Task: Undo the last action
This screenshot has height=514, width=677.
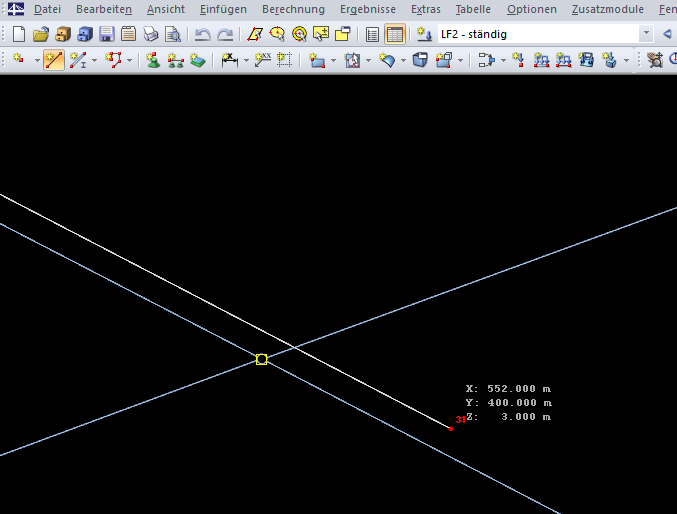Action: pyautogui.click(x=202, y=34)
